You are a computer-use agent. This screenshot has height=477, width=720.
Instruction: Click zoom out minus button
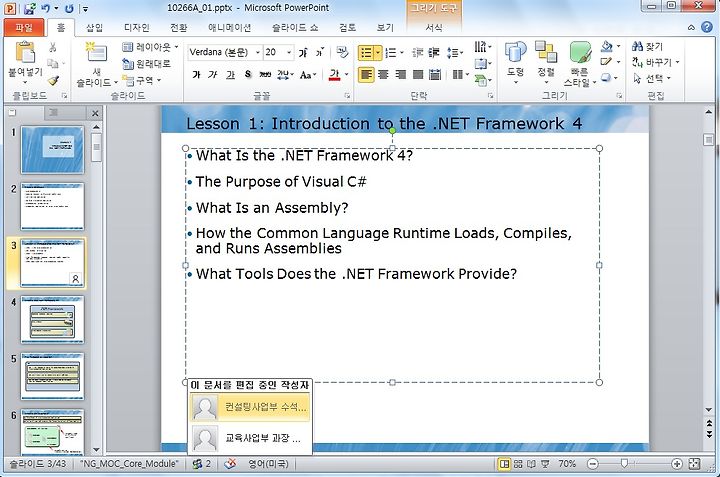pyautogui.click(x=593, y=464)
